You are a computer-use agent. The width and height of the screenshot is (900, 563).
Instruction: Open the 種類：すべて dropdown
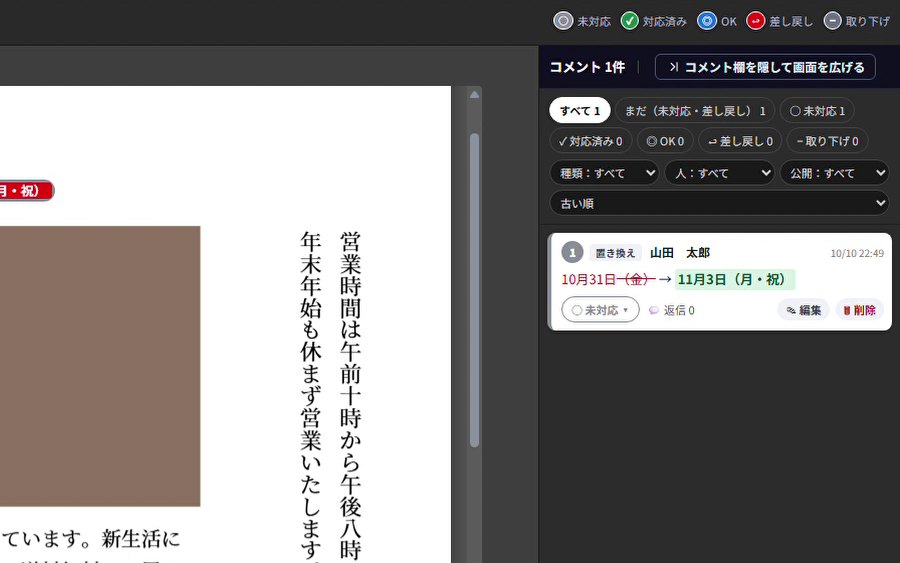pyautogui.click(x=604, y=173)
